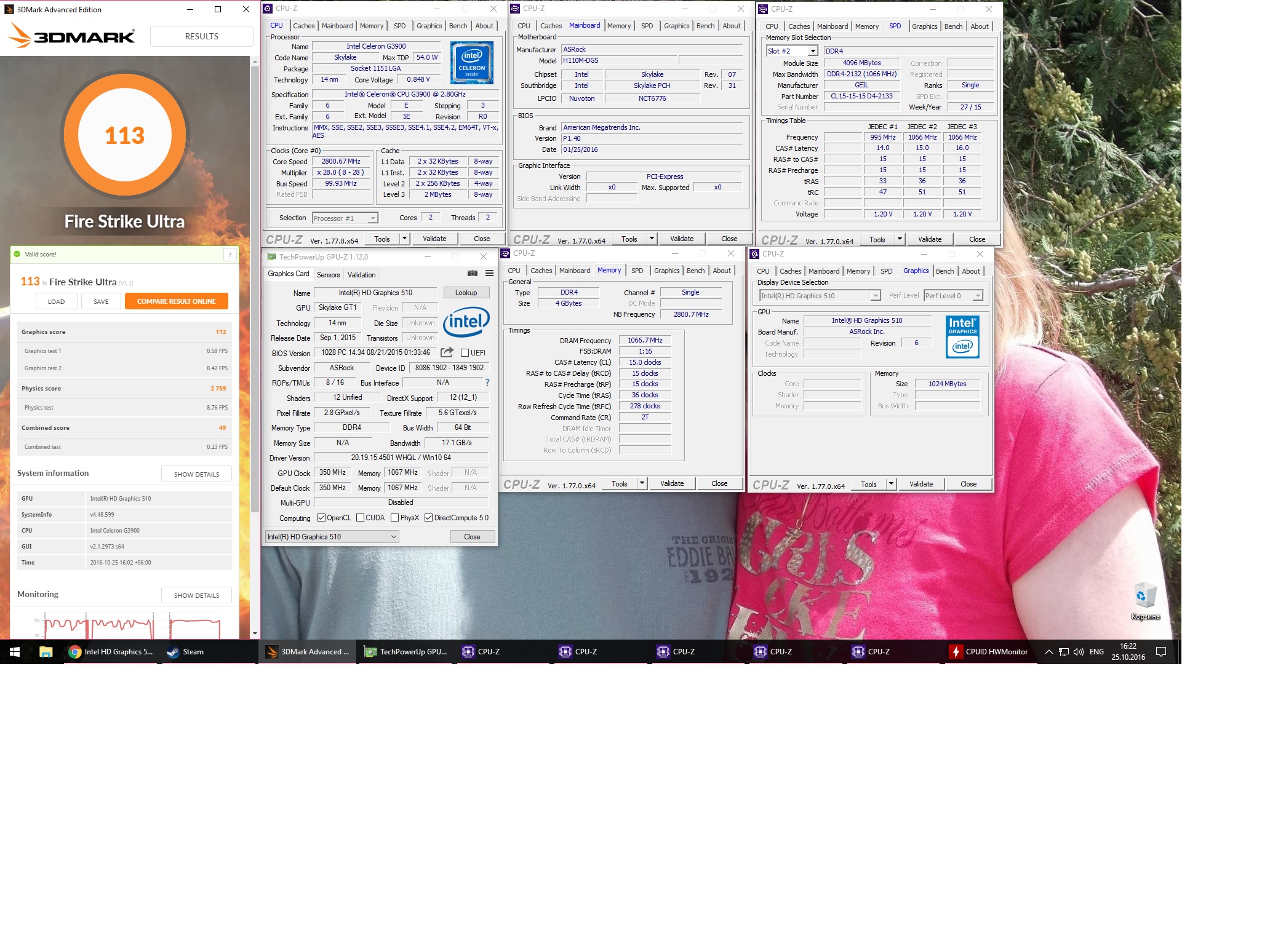
Task: Open GPU-Z adapter dropdown Intel HD Graphics 510
Action: click(x=332, y=537)
